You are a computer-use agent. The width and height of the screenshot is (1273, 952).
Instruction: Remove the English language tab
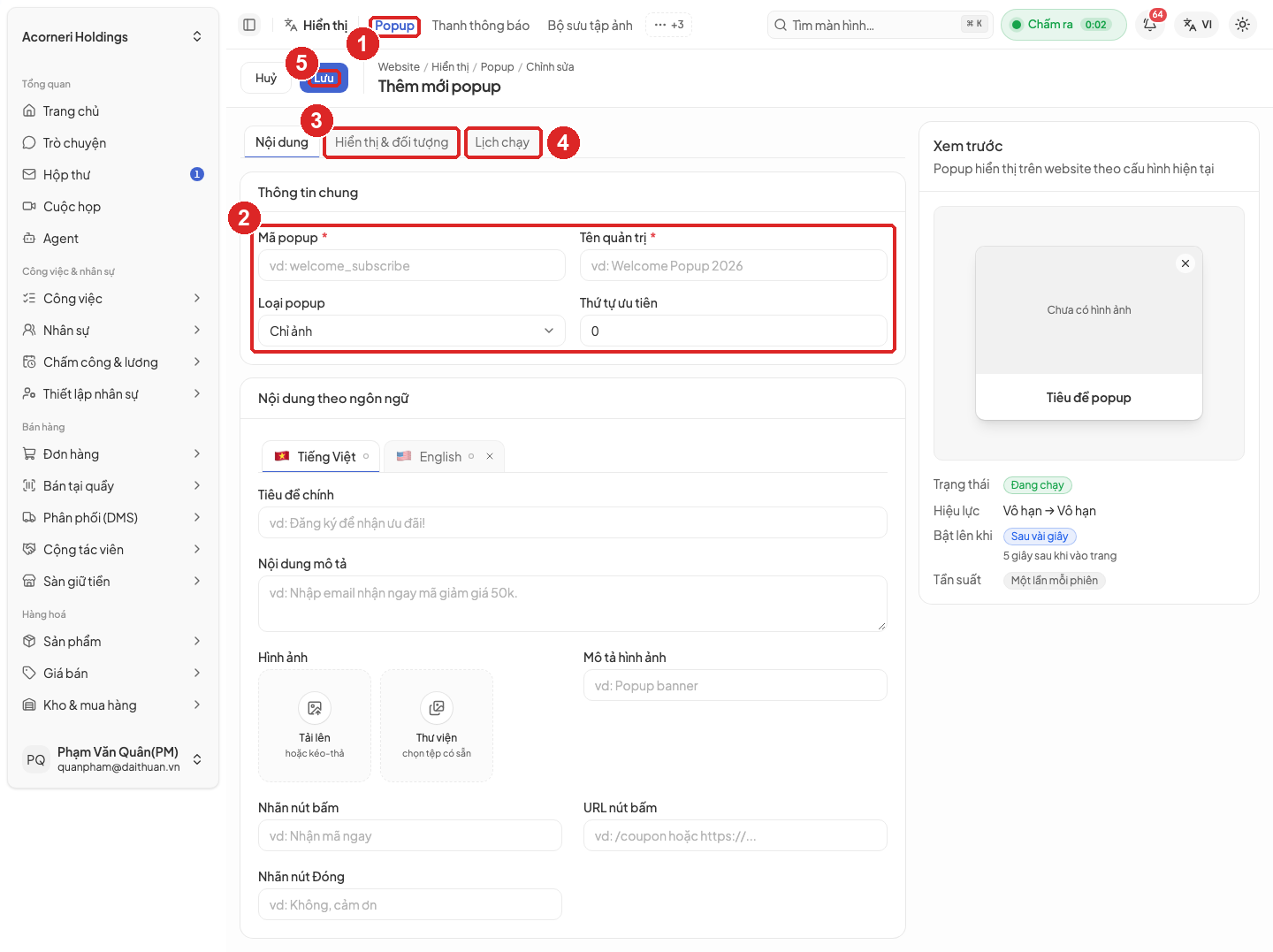tap(490, 456)
